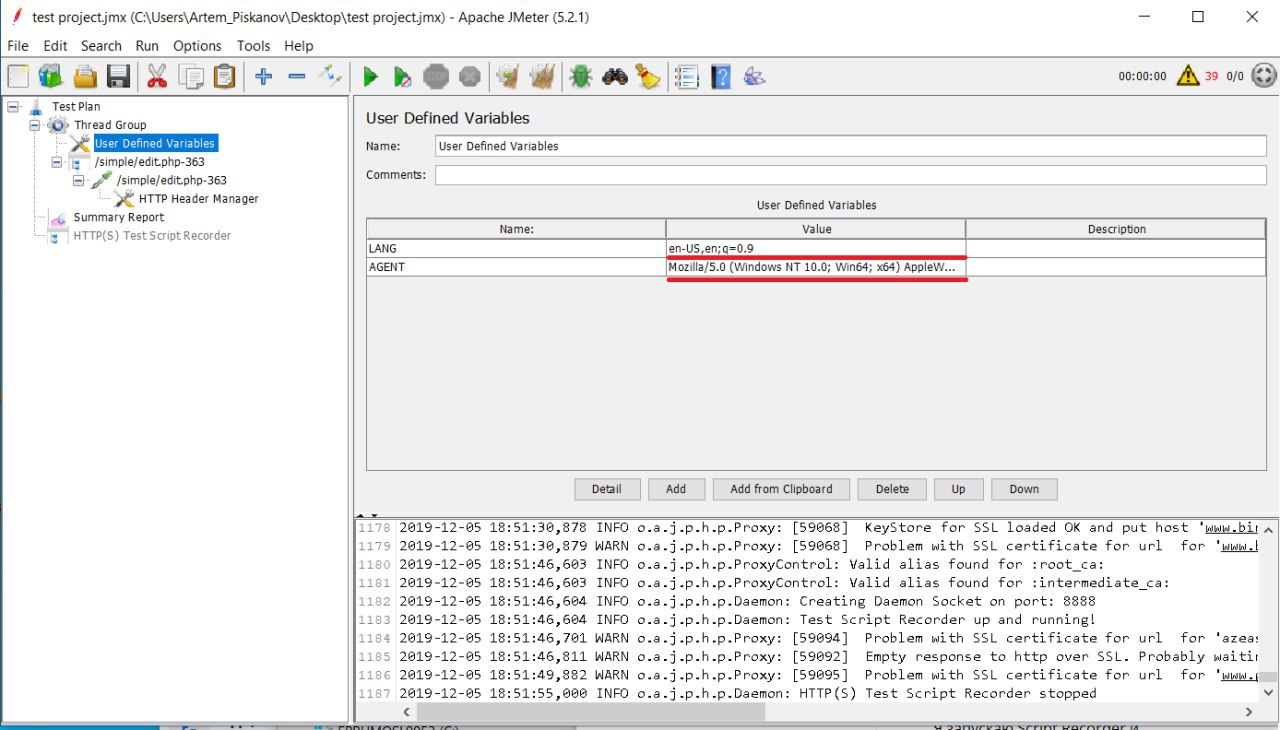Click the Detail button

(607, 489)
